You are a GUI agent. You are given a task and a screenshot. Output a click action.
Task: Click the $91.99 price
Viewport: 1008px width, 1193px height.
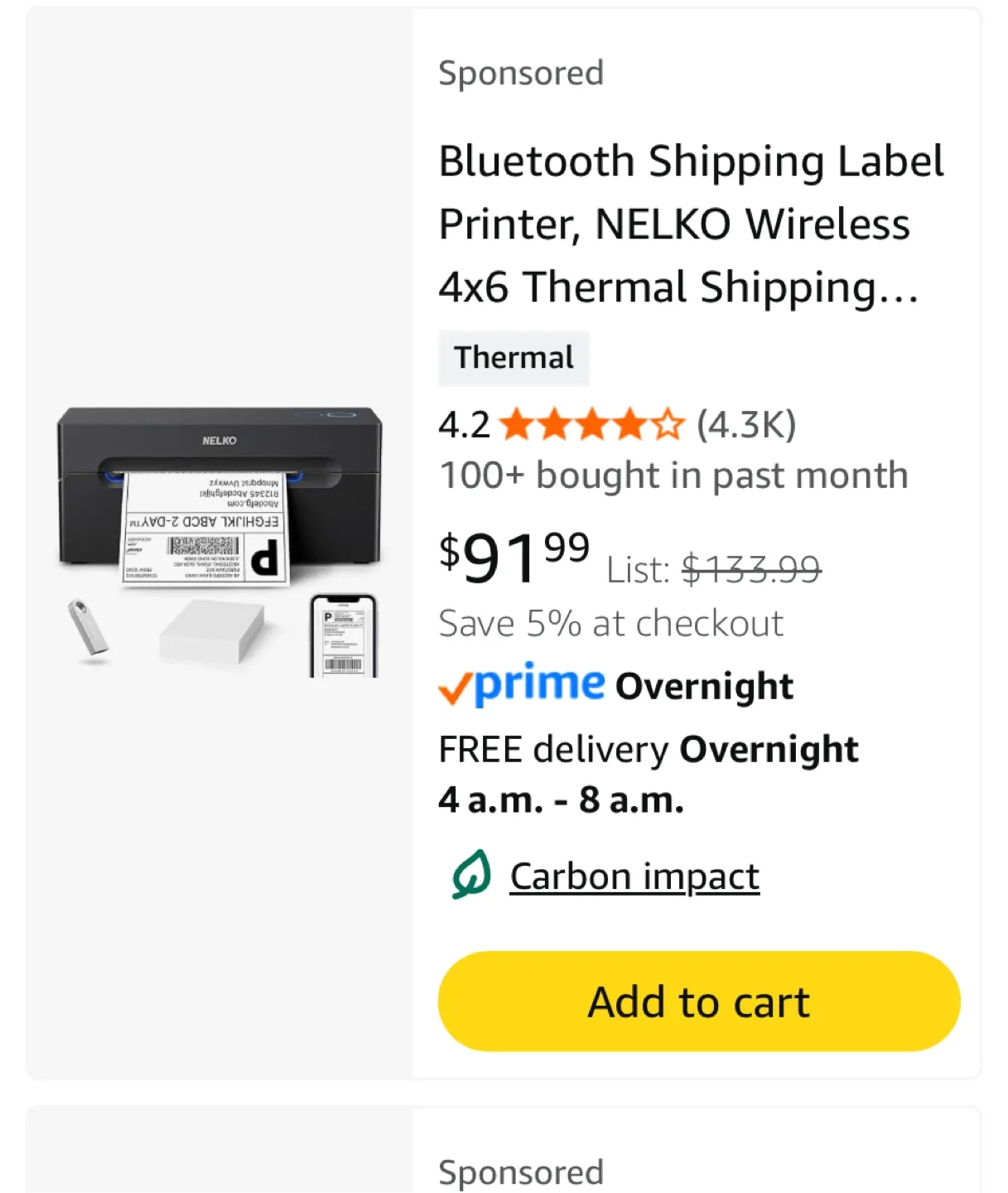pyautogui.click(x=514, y=556)
